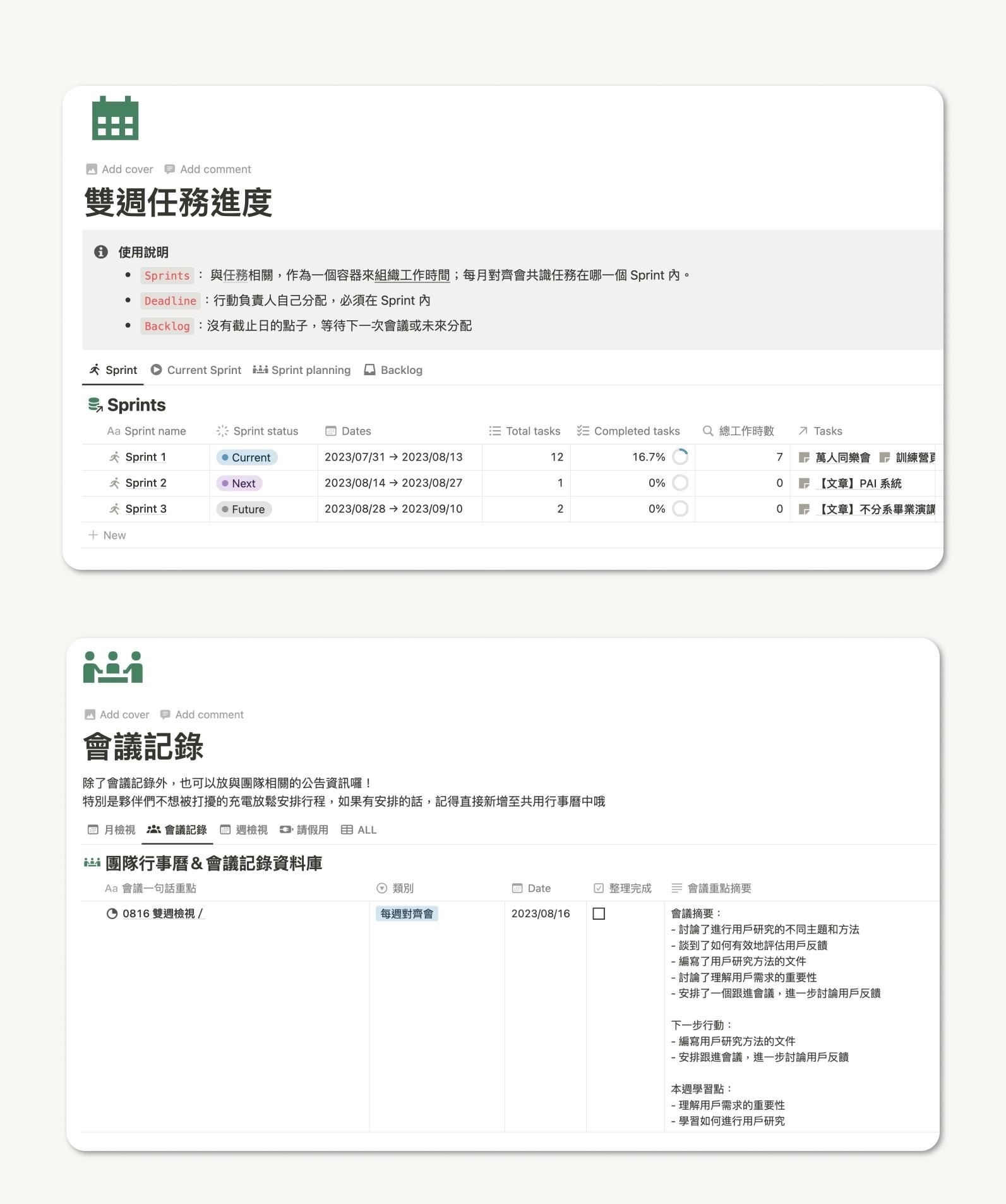Click the meeting people page icon
Viewport: 1006px width, 1204px height.
(113, 667)
